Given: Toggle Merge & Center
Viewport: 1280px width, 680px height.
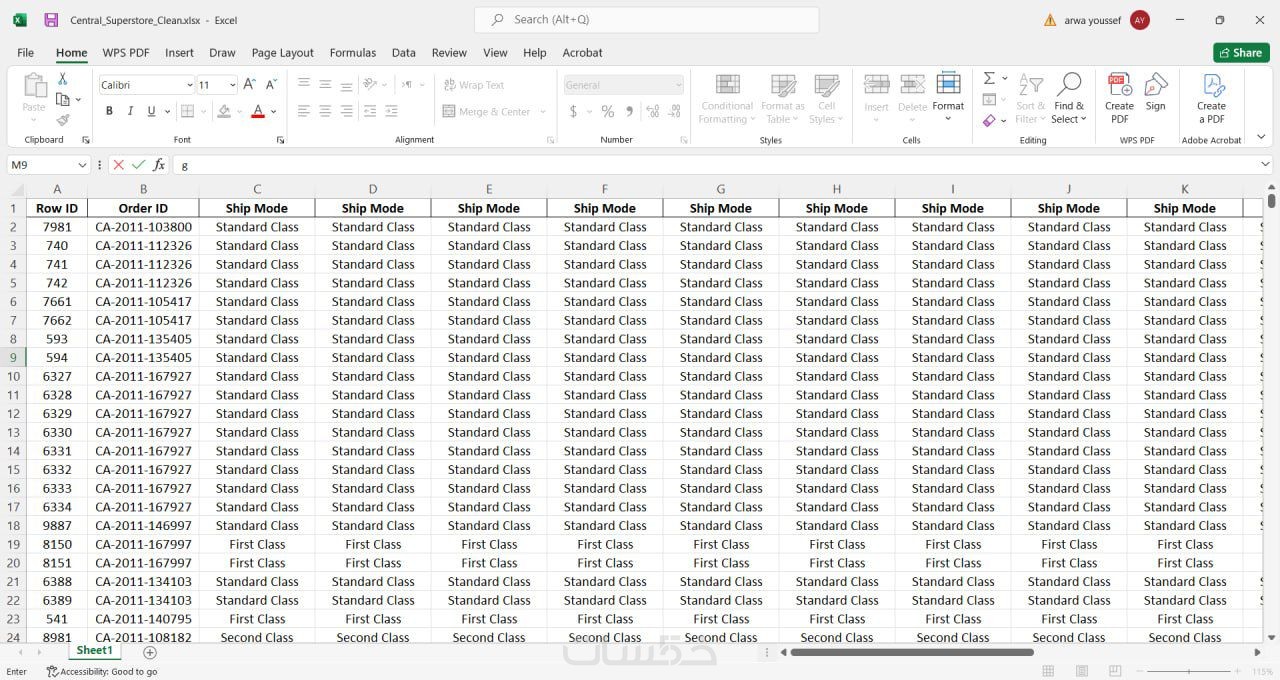Looking at the screenshot, I should [x=487, y=112].
